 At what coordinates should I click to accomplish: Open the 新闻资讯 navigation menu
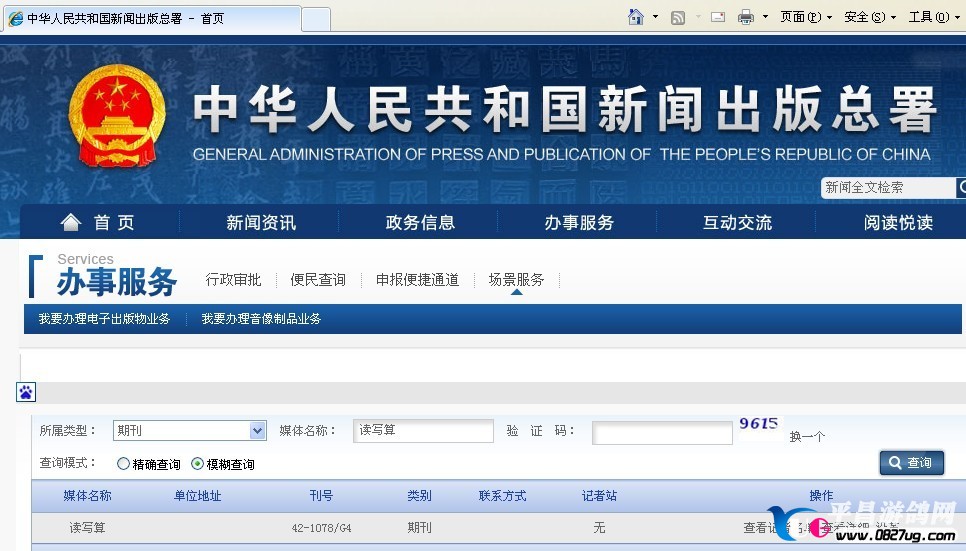tap(261, 222)
